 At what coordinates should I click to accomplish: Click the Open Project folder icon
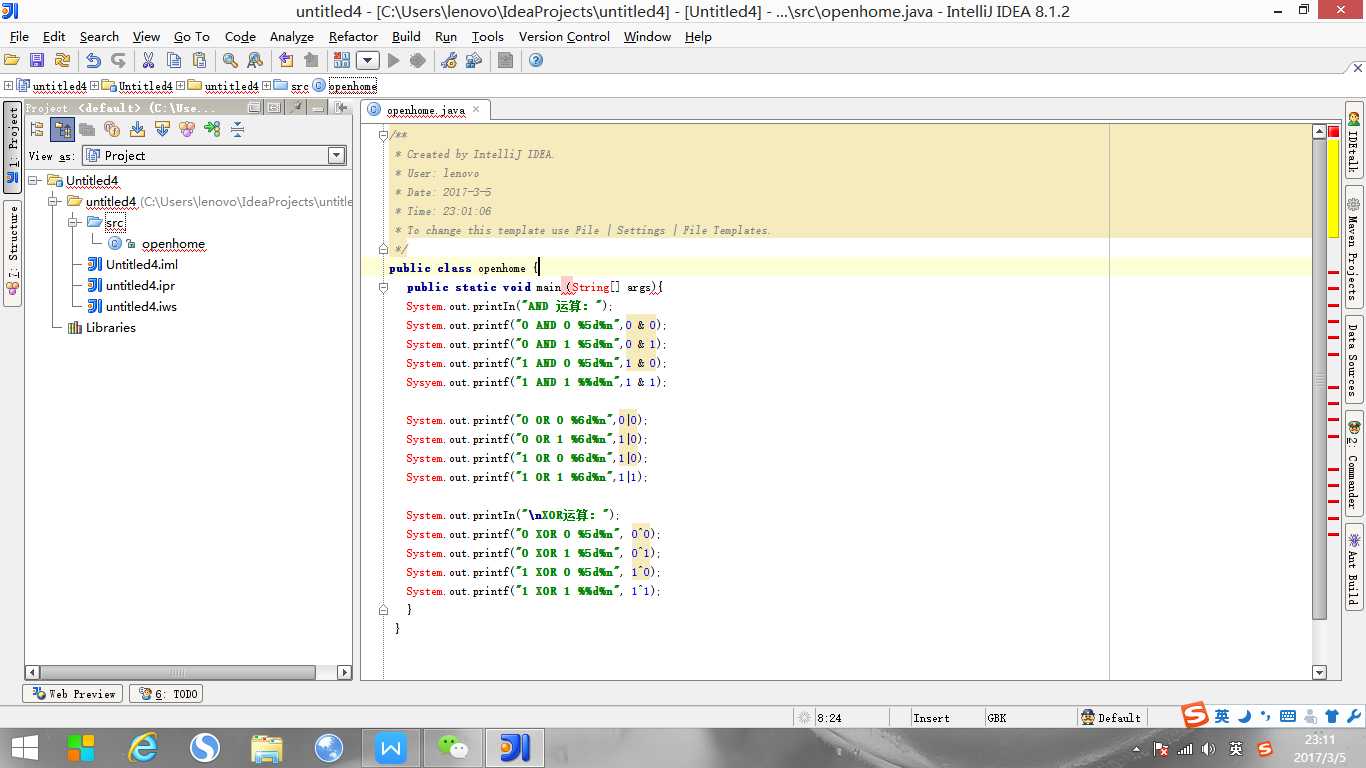[x=11, y=60]
